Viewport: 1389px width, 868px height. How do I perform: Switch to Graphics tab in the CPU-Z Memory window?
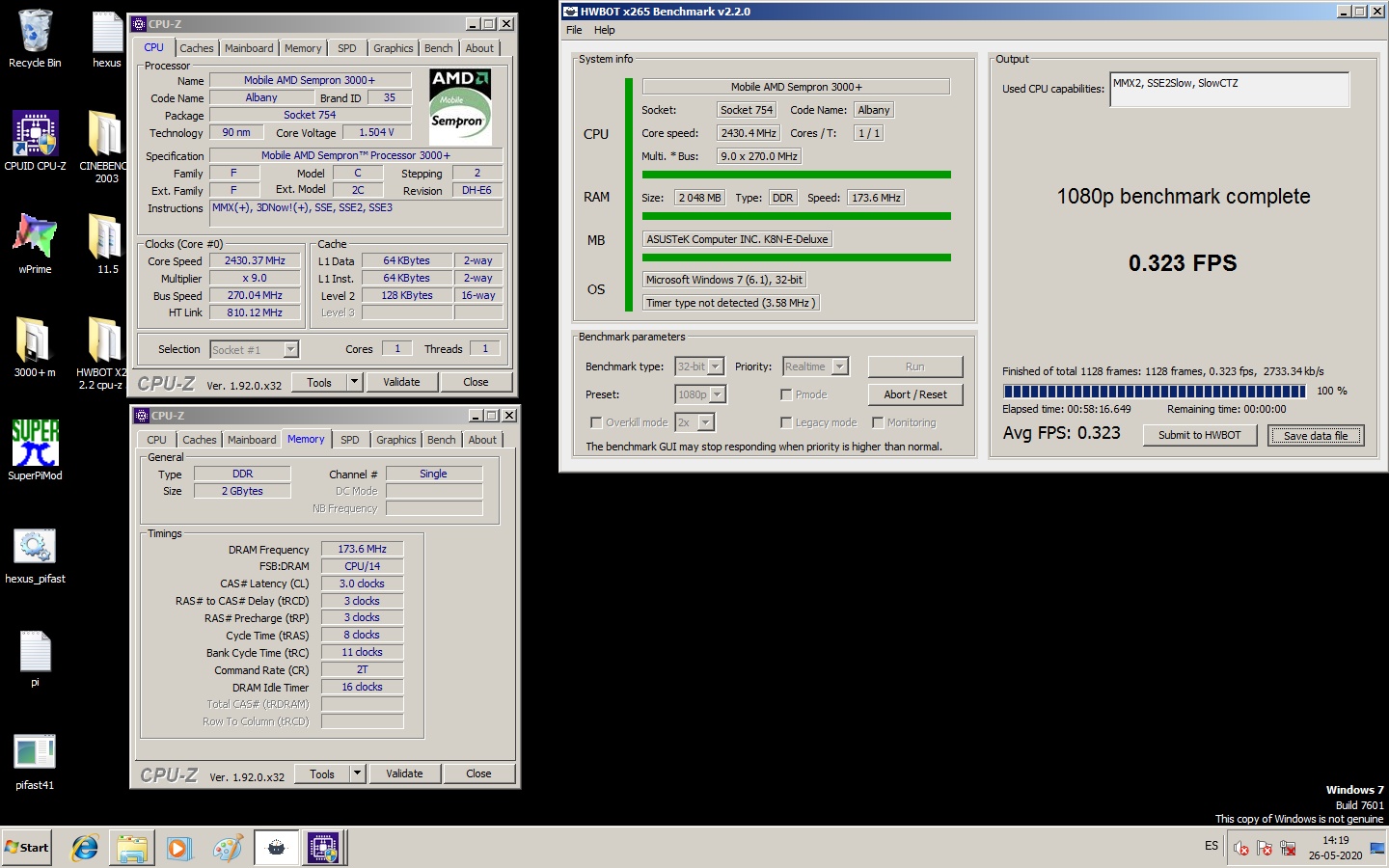point(396,440)
